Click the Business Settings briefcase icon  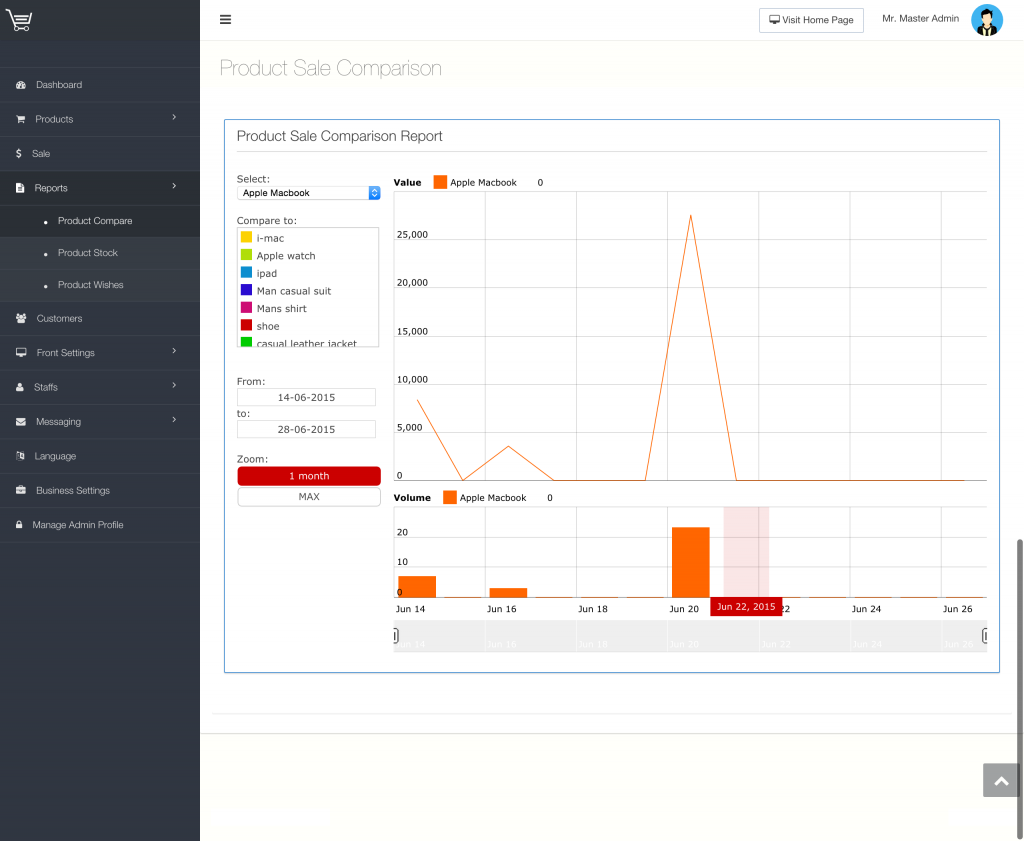pyautogui.click(x=21, y=490)
